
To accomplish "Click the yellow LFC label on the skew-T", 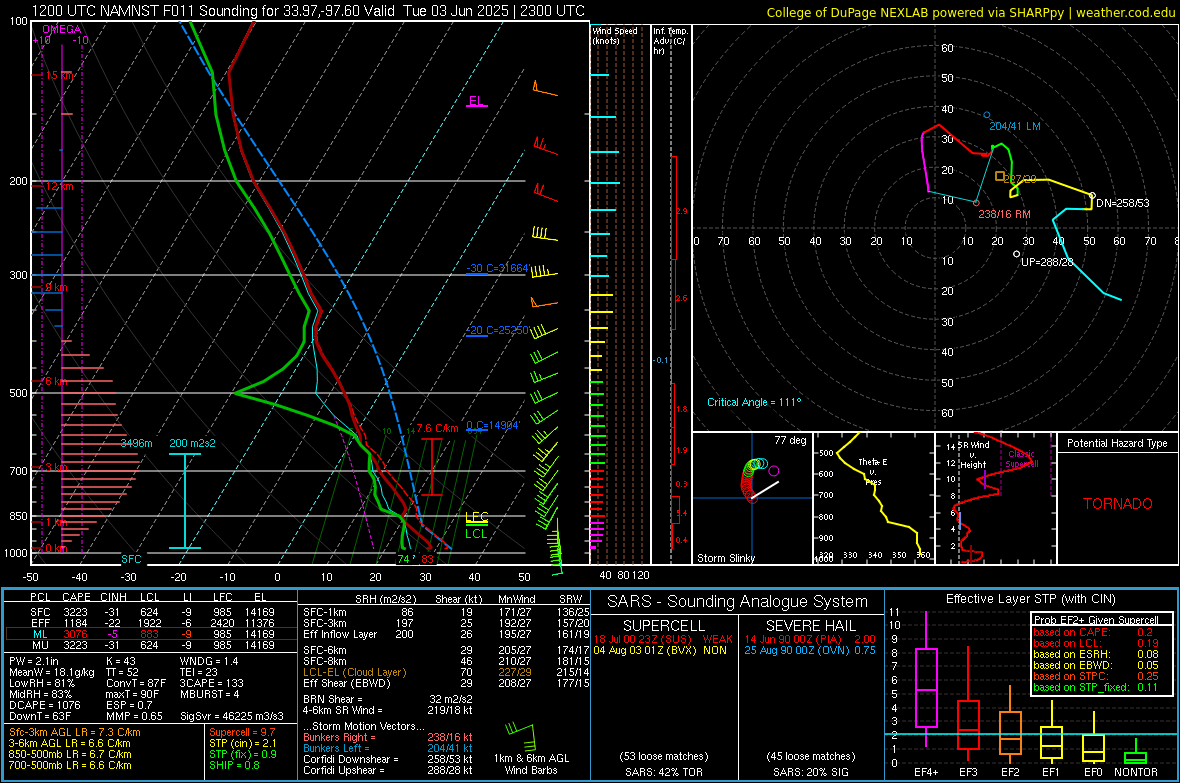I will (477, 516).
